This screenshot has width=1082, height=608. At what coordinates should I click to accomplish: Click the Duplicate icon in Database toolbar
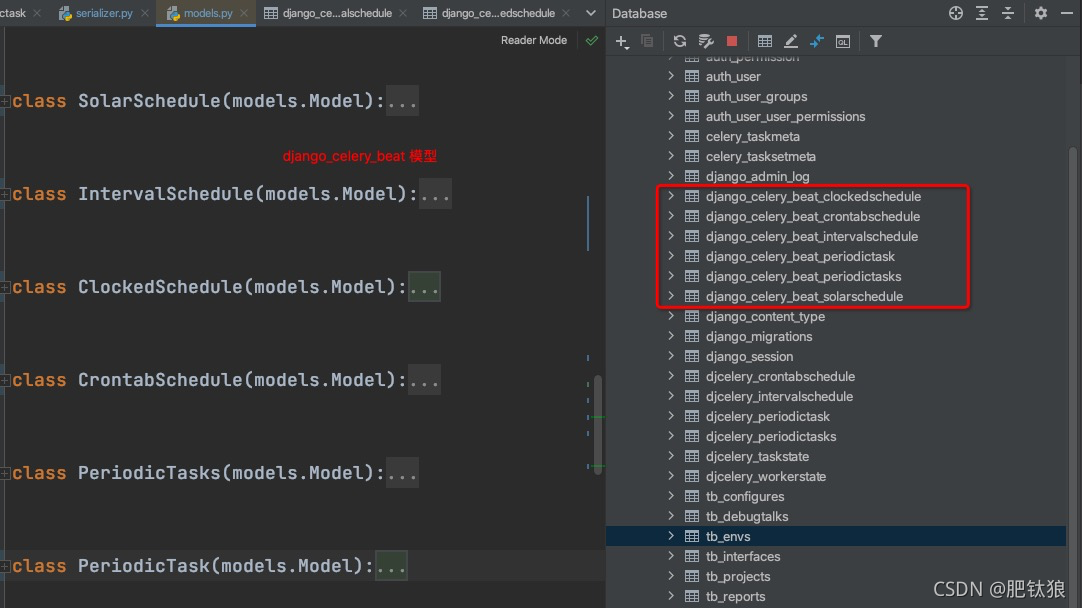(x=647, y=41)
